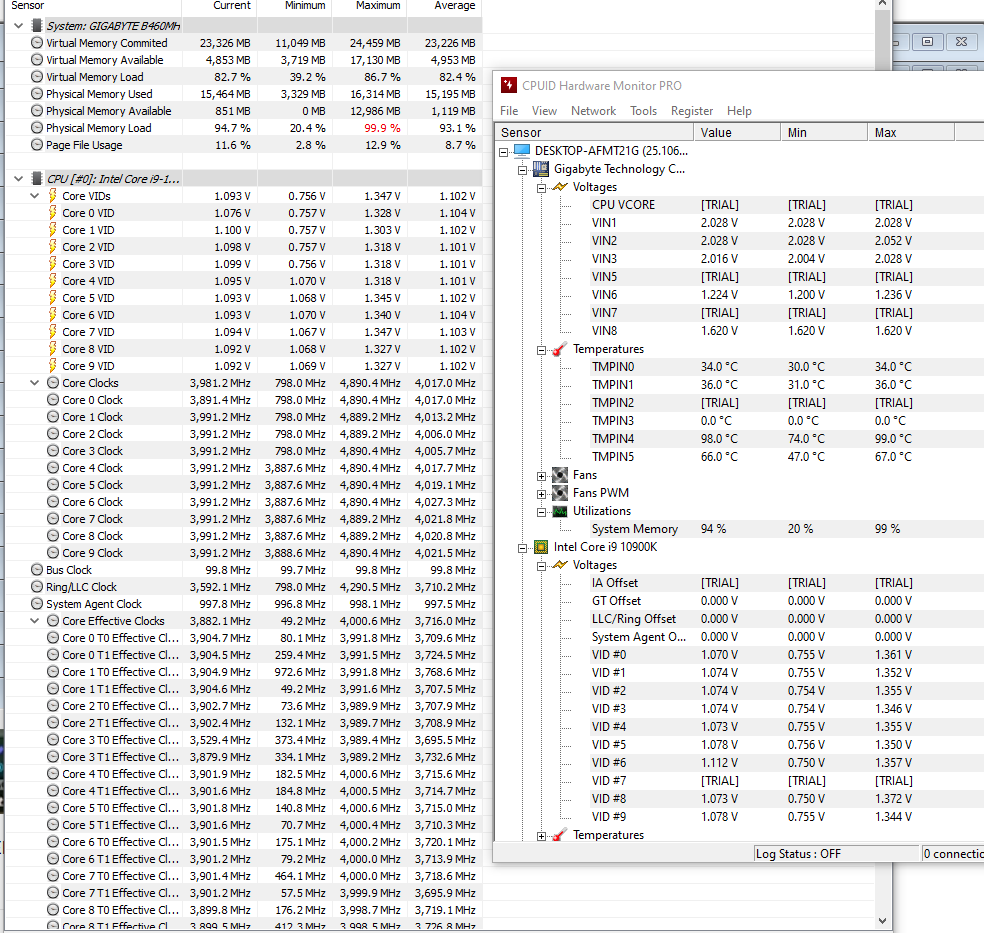Collapse the Utilizations node
This screenshot has width=984, height=933.
point(542,513)
